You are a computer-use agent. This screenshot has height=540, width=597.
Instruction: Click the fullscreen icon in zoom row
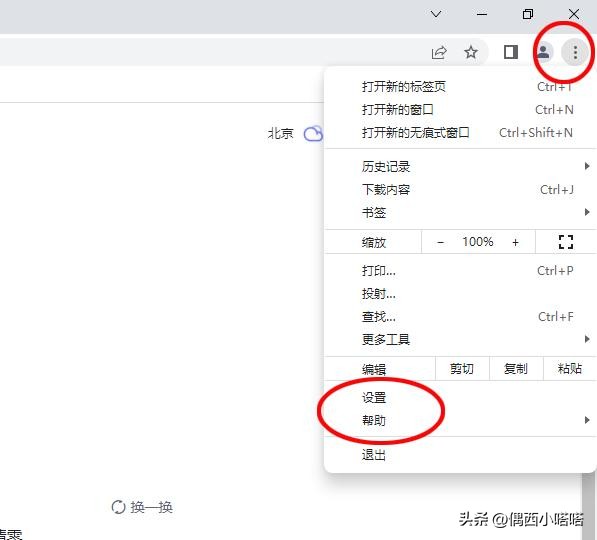[x=566, y=242]
